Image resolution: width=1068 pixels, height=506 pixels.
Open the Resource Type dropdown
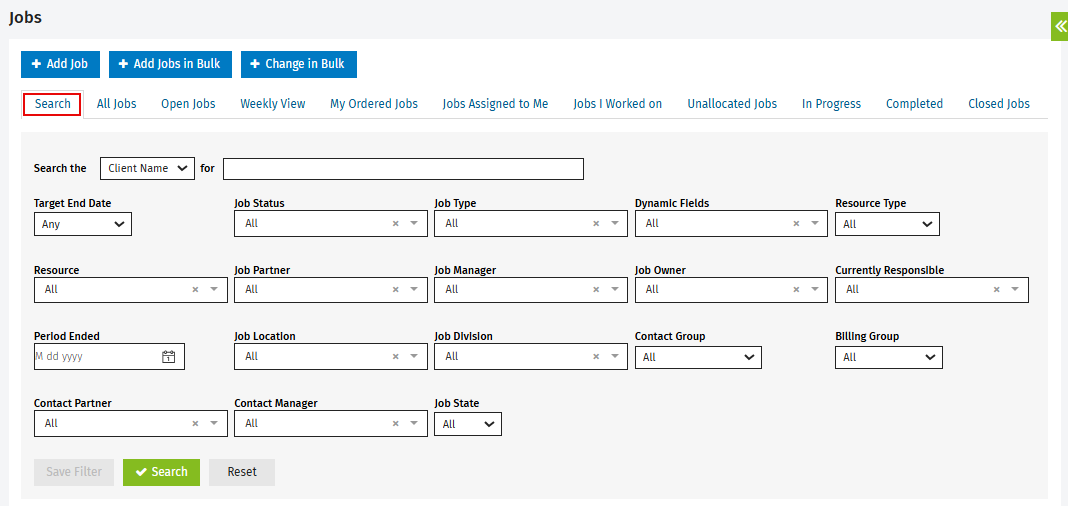(x=888, y=224)
